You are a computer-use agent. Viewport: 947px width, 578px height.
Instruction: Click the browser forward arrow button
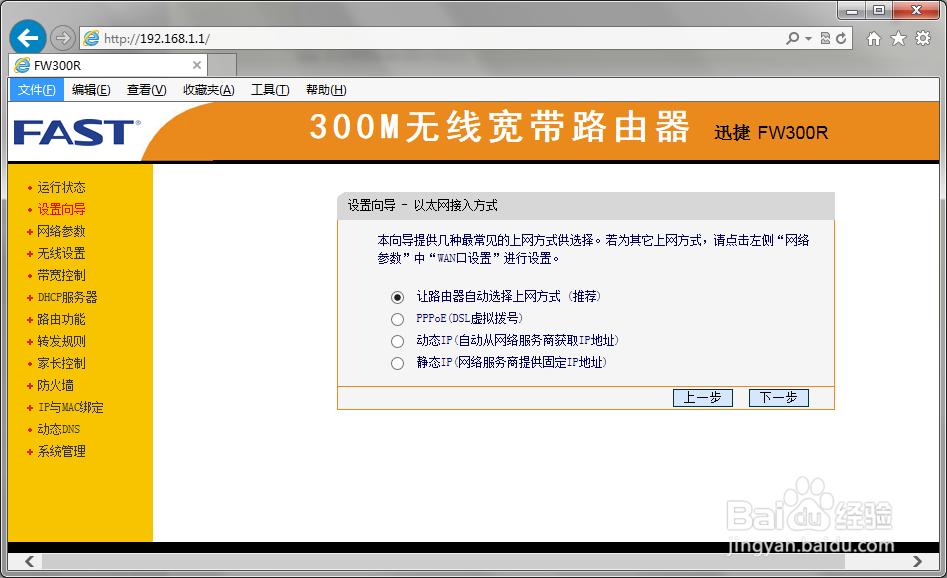coord(62,39)
